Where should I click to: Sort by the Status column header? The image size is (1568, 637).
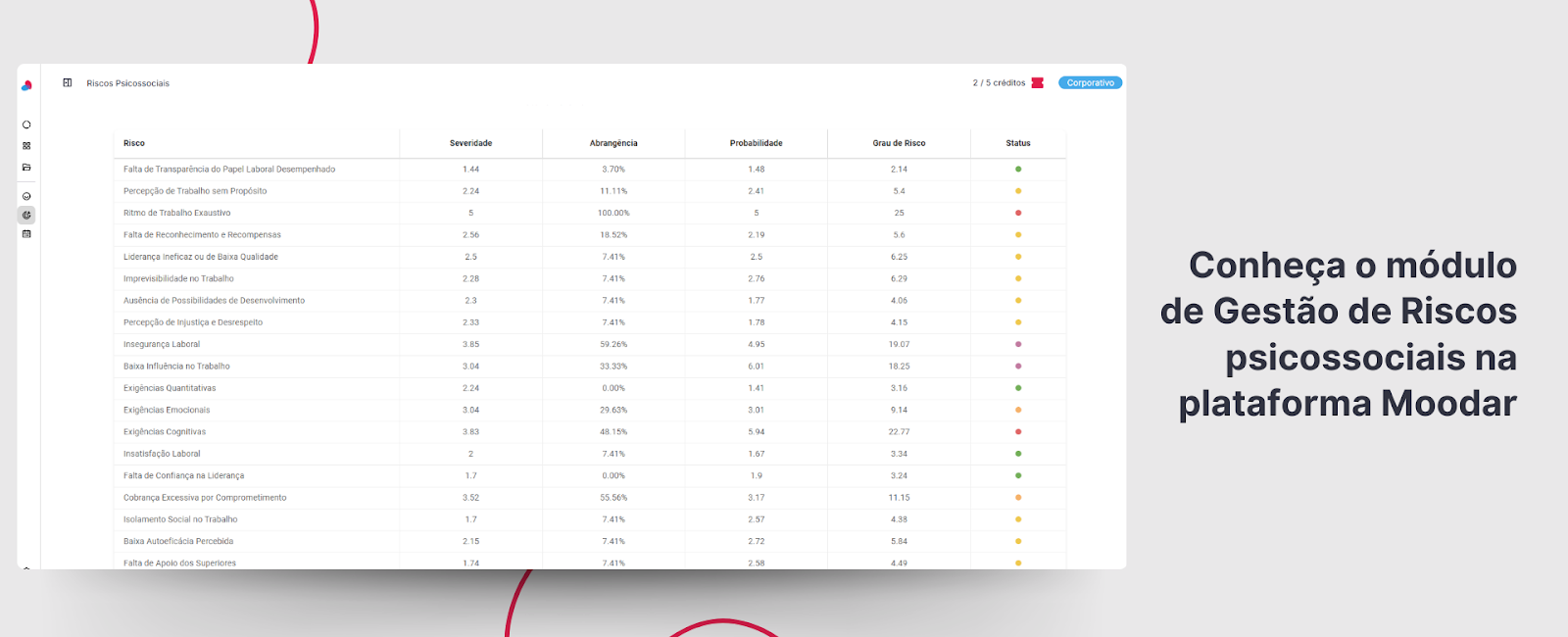[x=1018, y=143]
